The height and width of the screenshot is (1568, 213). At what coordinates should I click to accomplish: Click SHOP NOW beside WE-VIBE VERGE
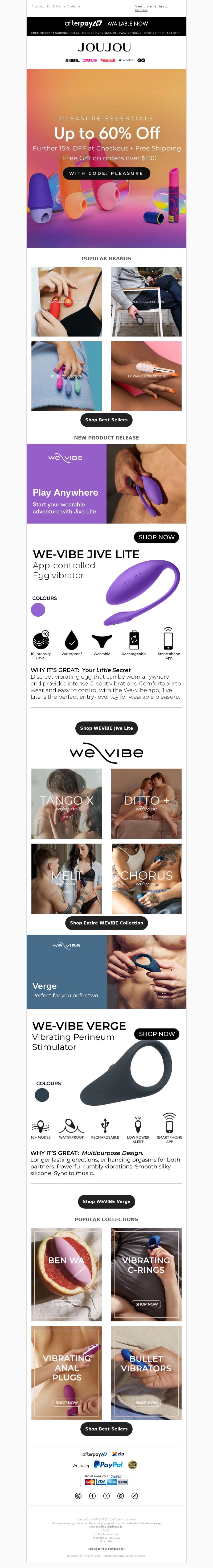tap(157, 1034)
